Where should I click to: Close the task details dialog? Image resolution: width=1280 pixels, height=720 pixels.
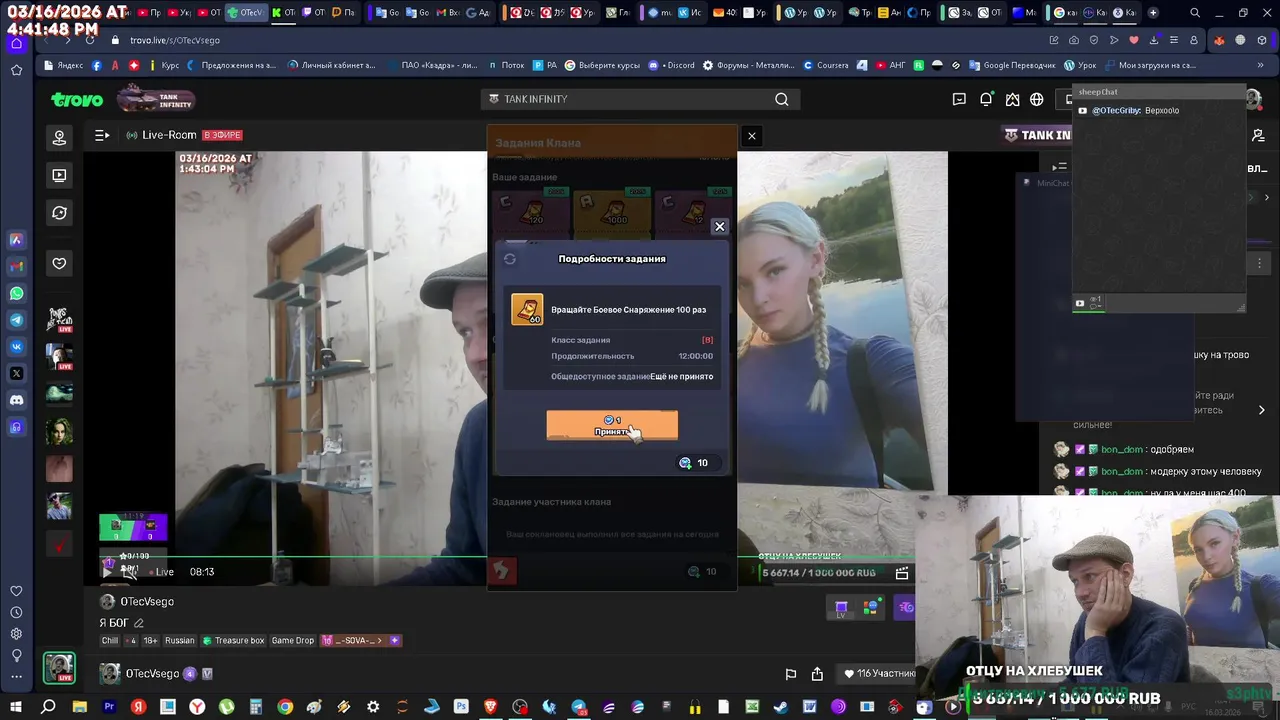719,227
